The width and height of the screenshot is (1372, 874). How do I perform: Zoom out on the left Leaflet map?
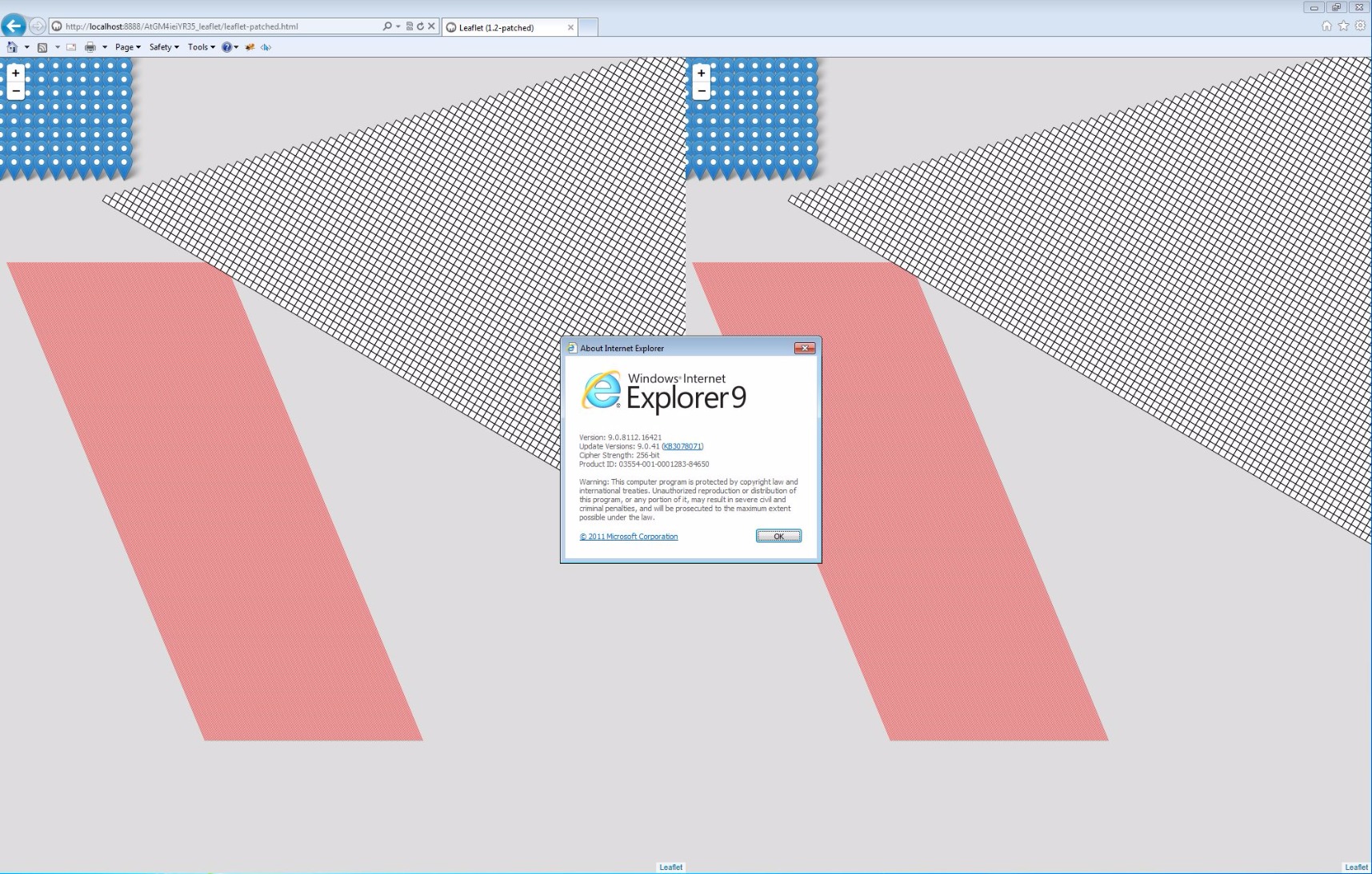(15, 91)
